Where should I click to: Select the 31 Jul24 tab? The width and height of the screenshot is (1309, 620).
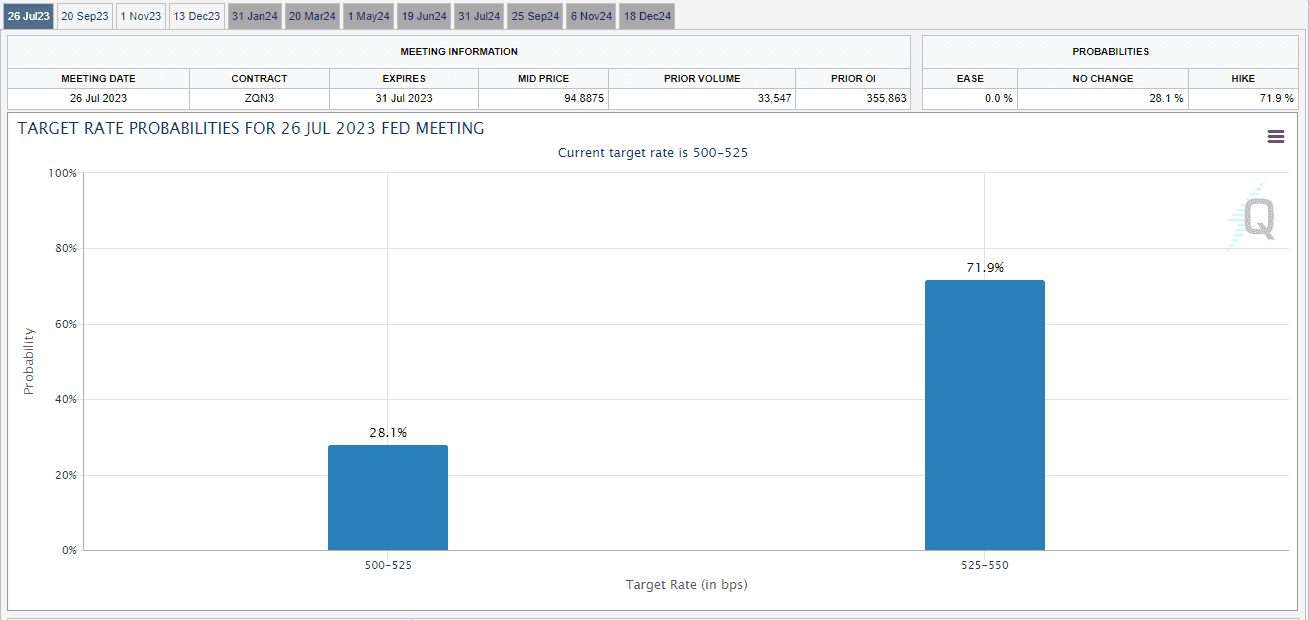coord(480,16)
